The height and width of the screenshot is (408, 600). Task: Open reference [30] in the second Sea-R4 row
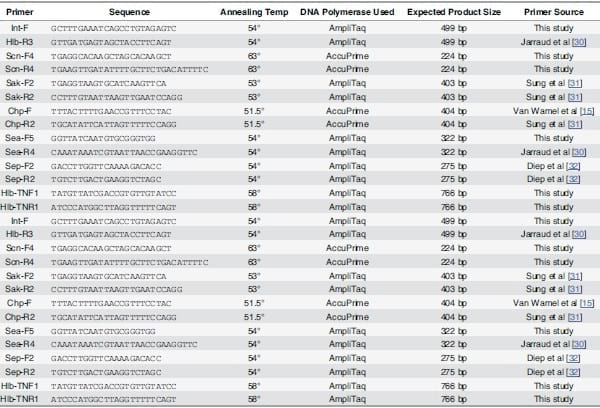pyautogui.click(x=579, y=344)
